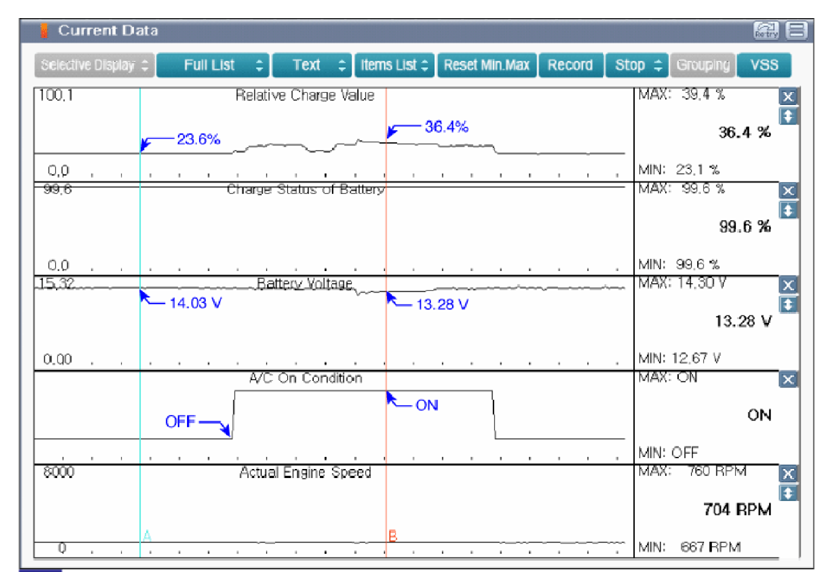The height and width of the screenshot is (581, 833).
Task: Remove the Charge Status of Battery graph
Action: [788, 191]
